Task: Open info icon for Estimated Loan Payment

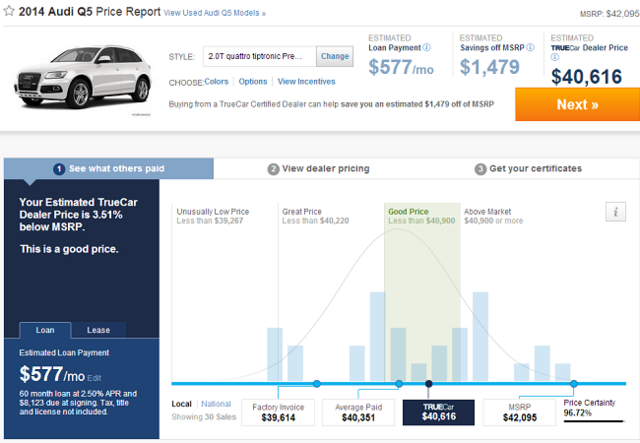Action: (x=427, y=47)
